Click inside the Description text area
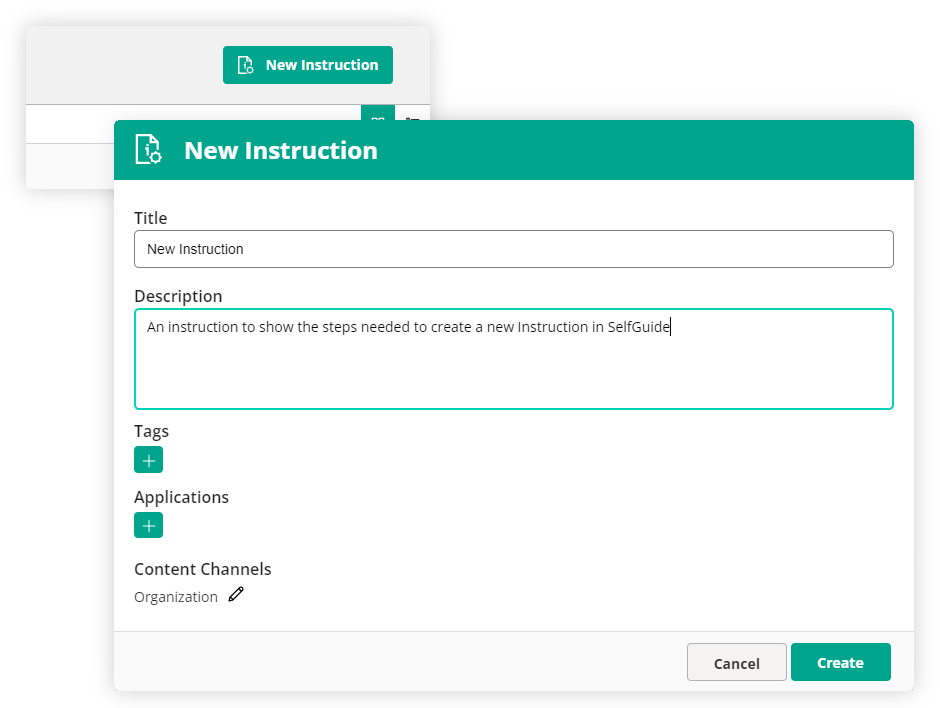This screenshot has width=940, height=708. tap(513, 358)
